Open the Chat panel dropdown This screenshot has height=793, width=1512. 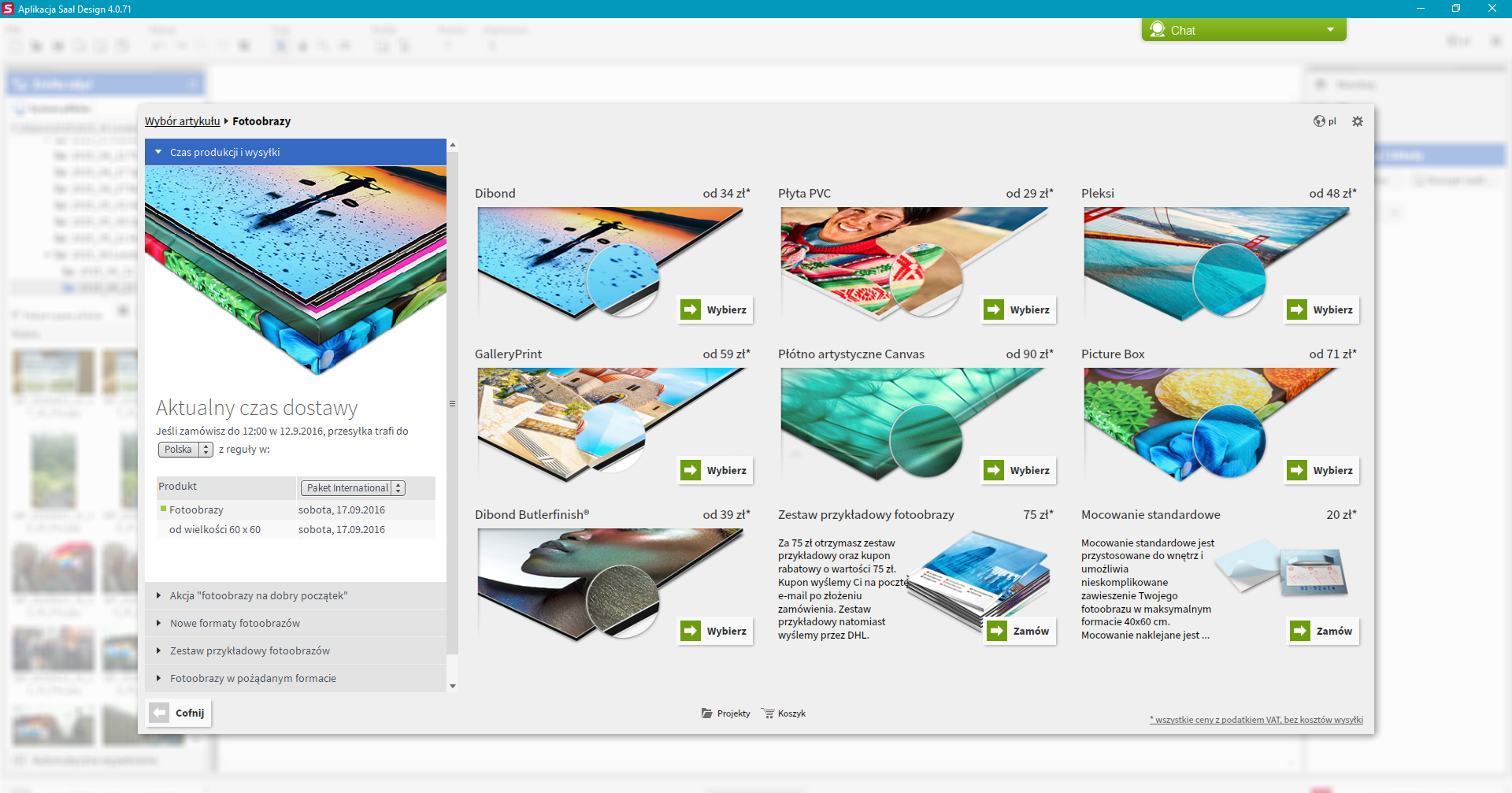coord(1330,30)
